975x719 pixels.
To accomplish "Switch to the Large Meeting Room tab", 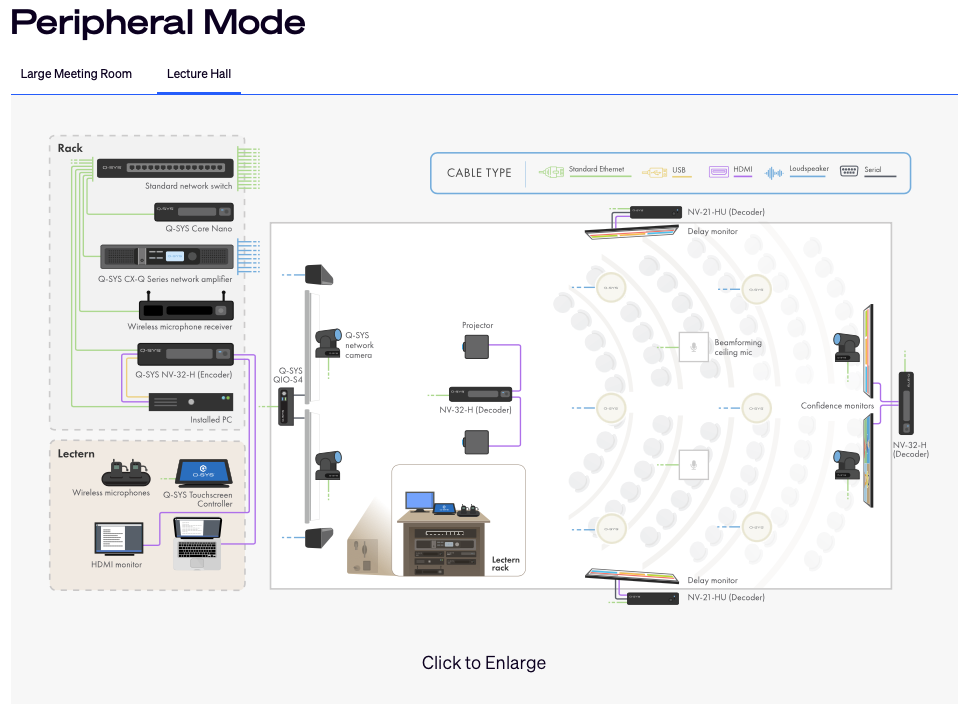I will pyautogui.click(x=76, y=74).
